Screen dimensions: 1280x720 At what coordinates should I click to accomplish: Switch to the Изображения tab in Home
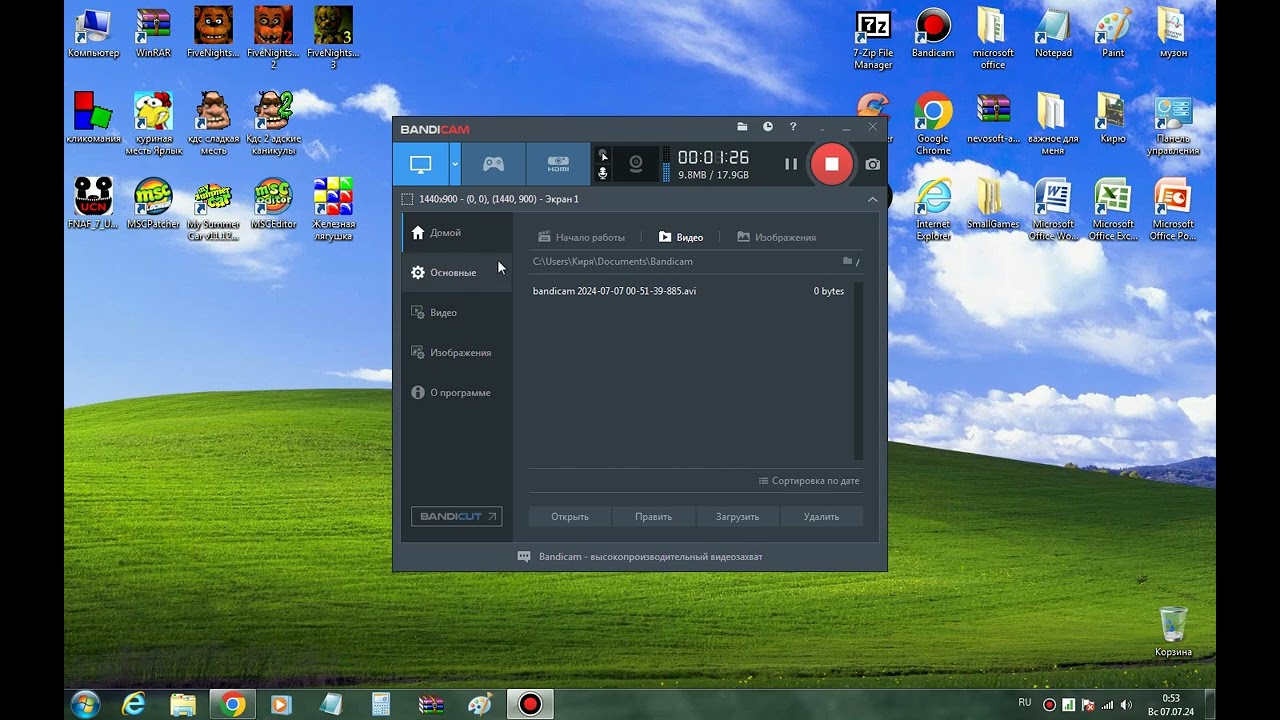[x=777, y=237]
